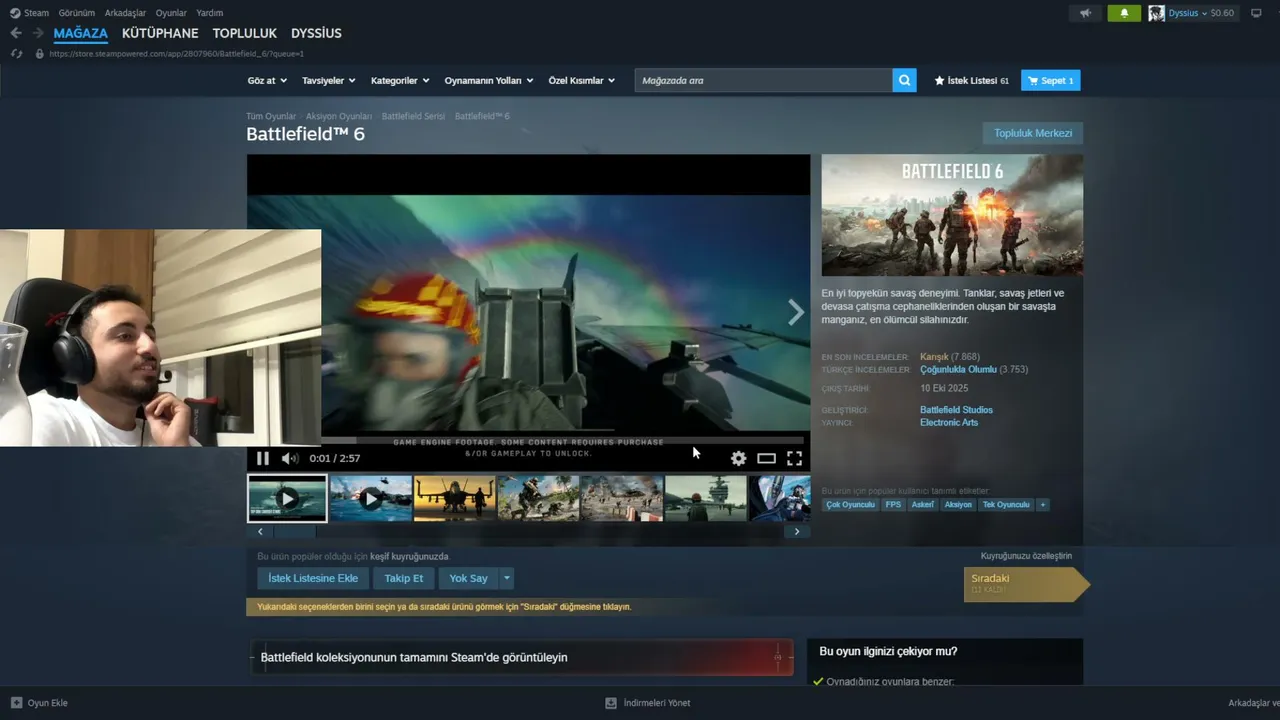1280x720 pixels.
Task: Click the padlock icon beside the URL
Action: coord(40,54)
